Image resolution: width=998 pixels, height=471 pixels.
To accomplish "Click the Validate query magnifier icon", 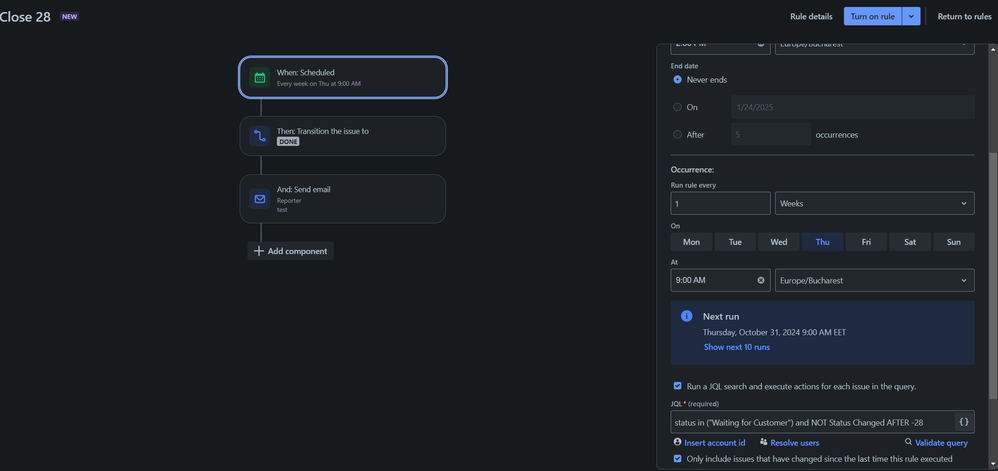I will tap(908, 442).
